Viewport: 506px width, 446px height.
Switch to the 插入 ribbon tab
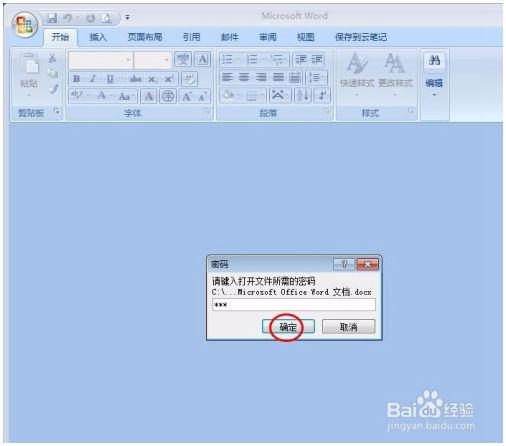click(98, 37)
